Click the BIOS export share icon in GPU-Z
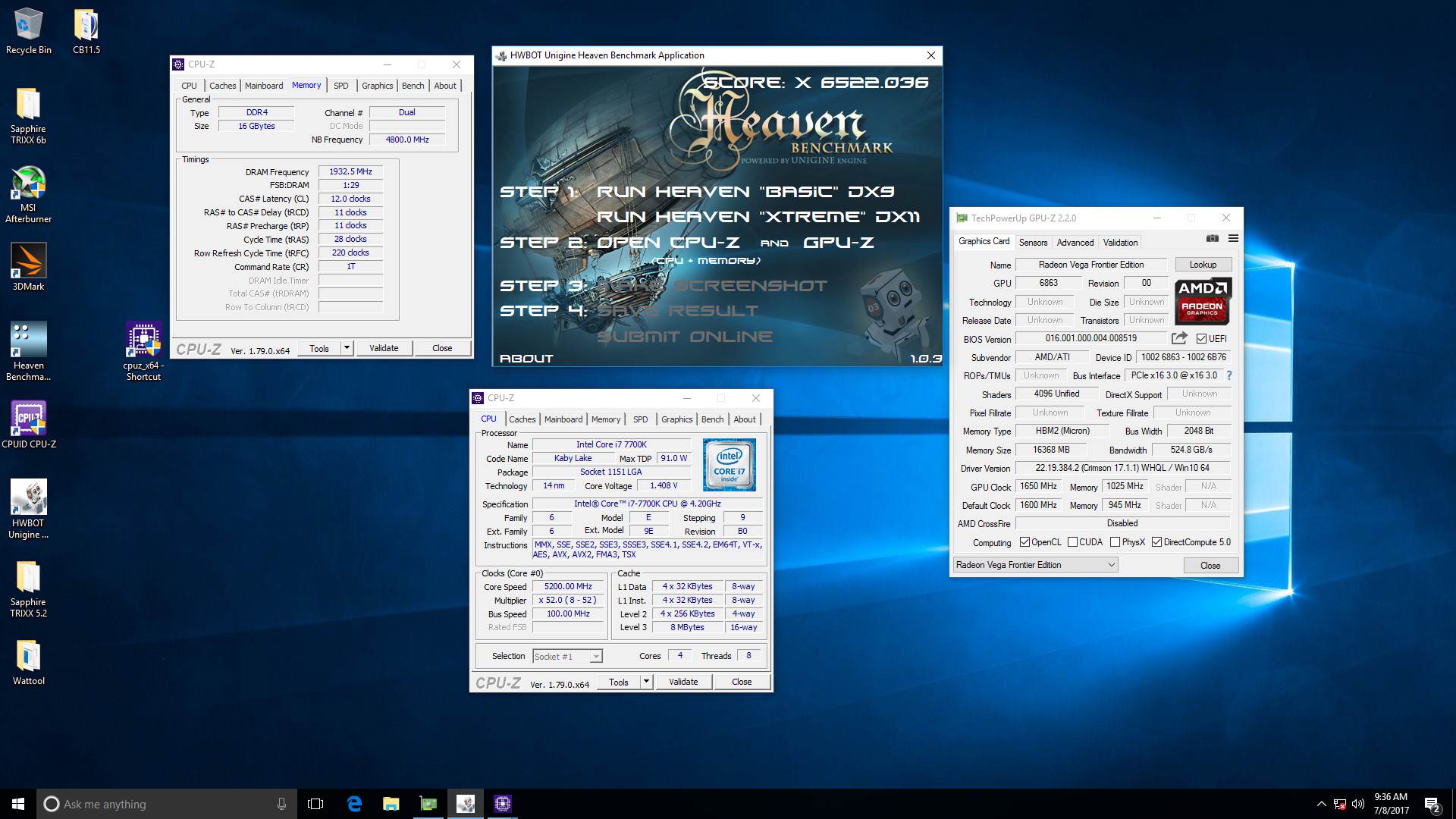 [x=1179, y=338]
